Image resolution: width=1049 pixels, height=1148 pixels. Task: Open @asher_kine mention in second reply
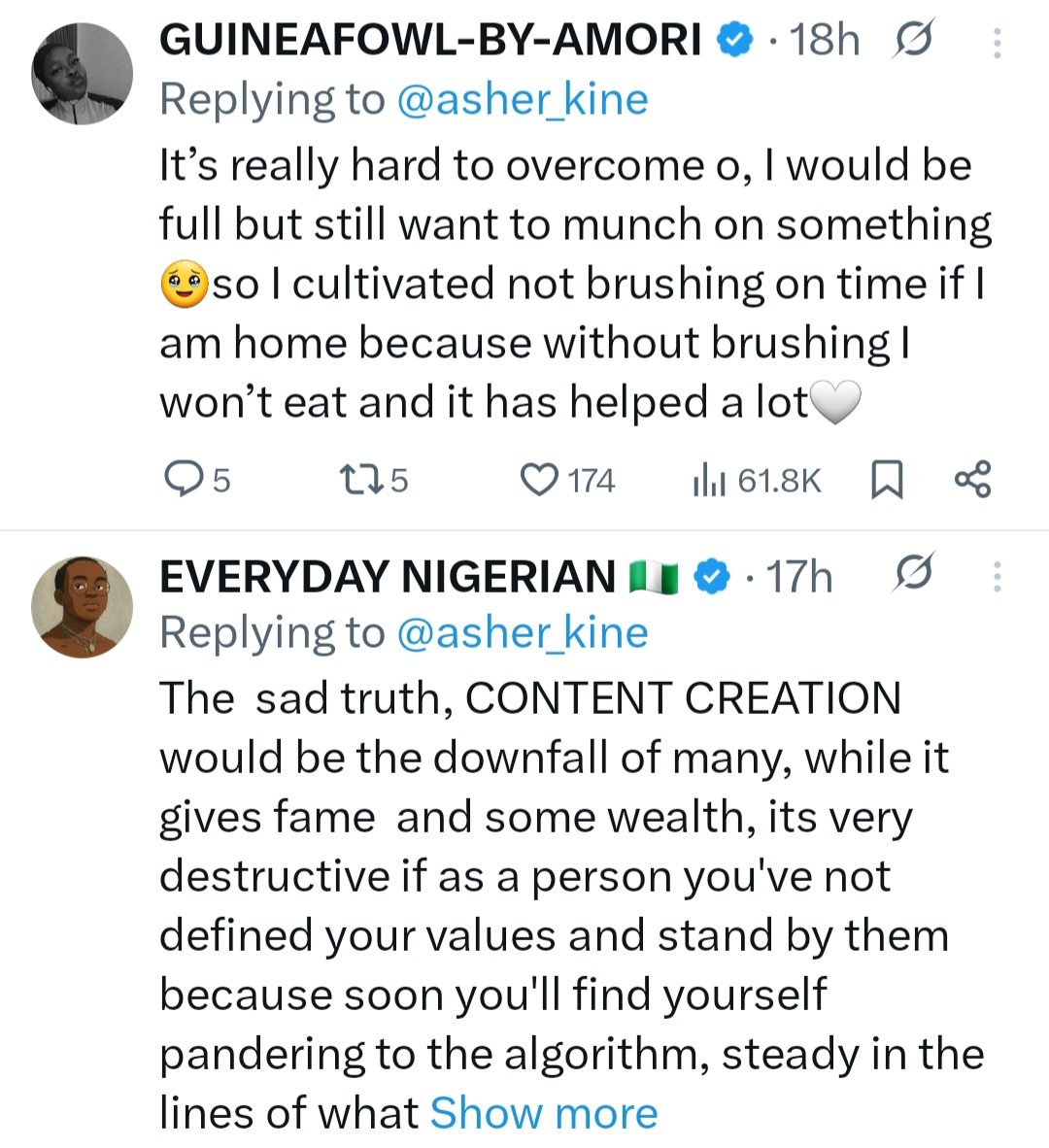click(523, 633)
